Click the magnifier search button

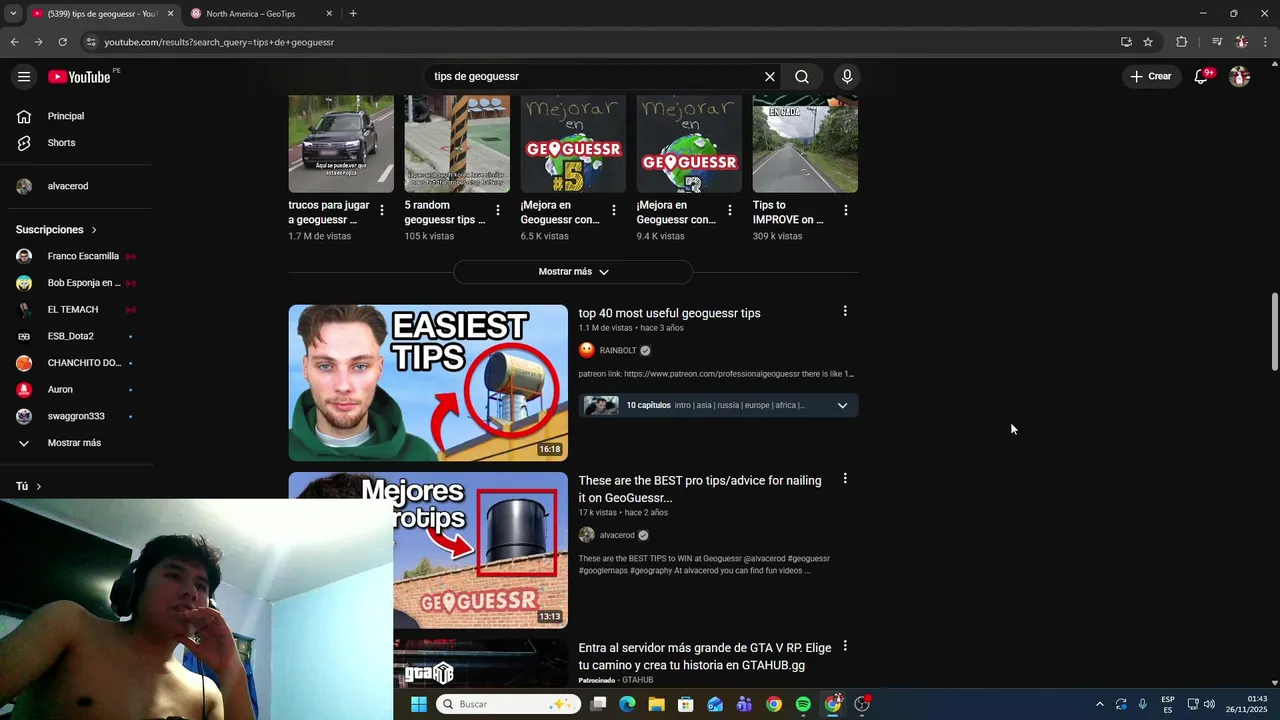coord(802,77)
